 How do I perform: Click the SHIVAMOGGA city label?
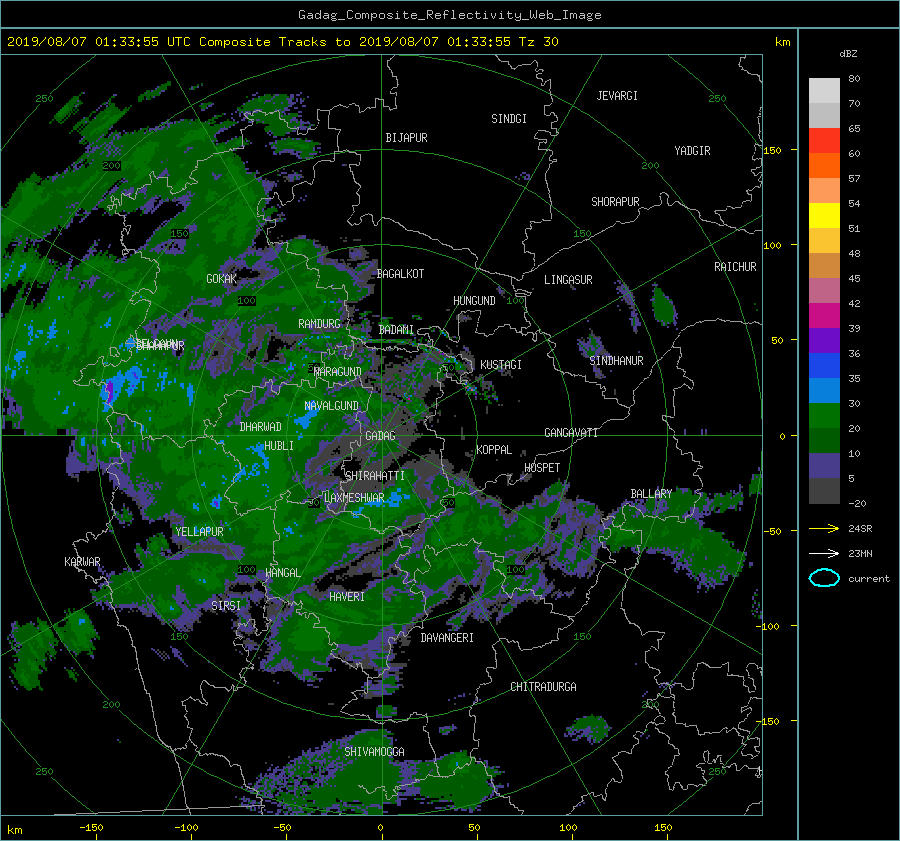[x=374, y=752]
